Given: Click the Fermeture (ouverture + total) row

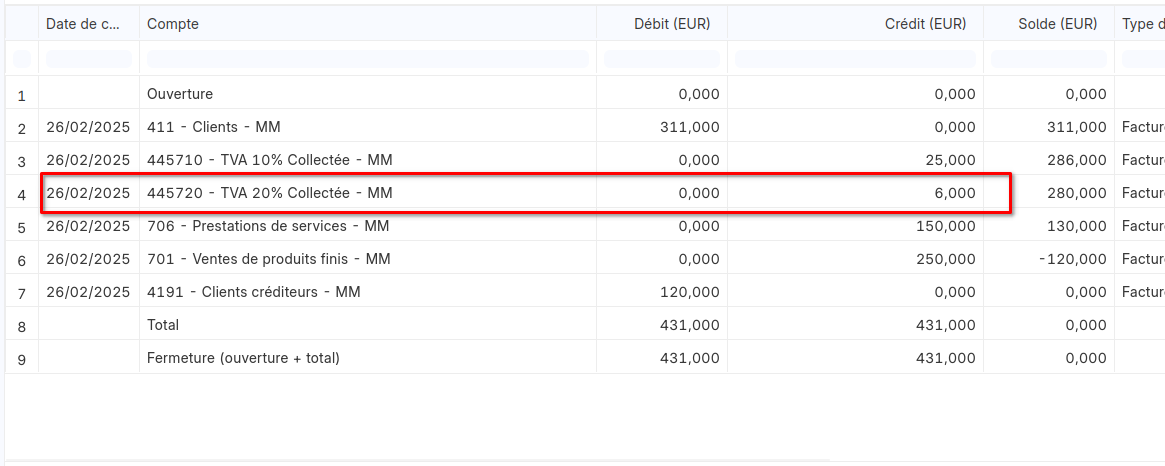Looking at the screenshot, I should coord(582,357).
